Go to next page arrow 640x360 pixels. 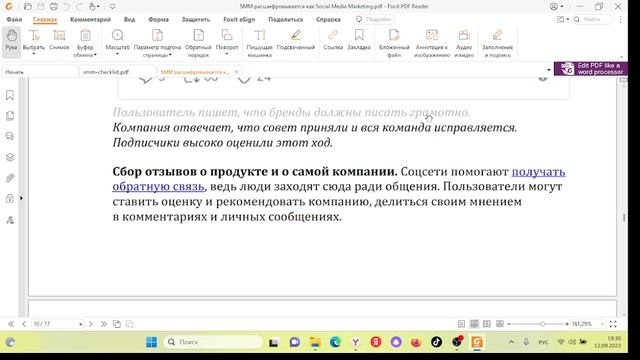(91, 324)
